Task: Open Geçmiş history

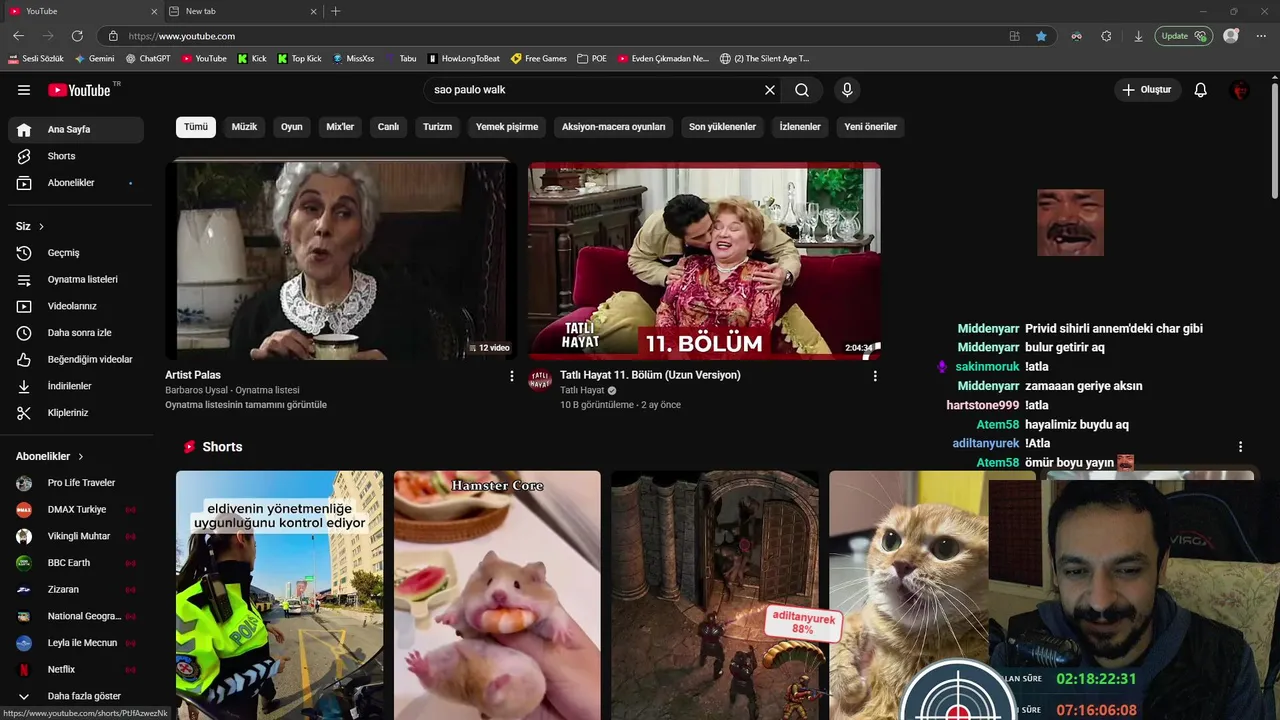Action: 76,253
